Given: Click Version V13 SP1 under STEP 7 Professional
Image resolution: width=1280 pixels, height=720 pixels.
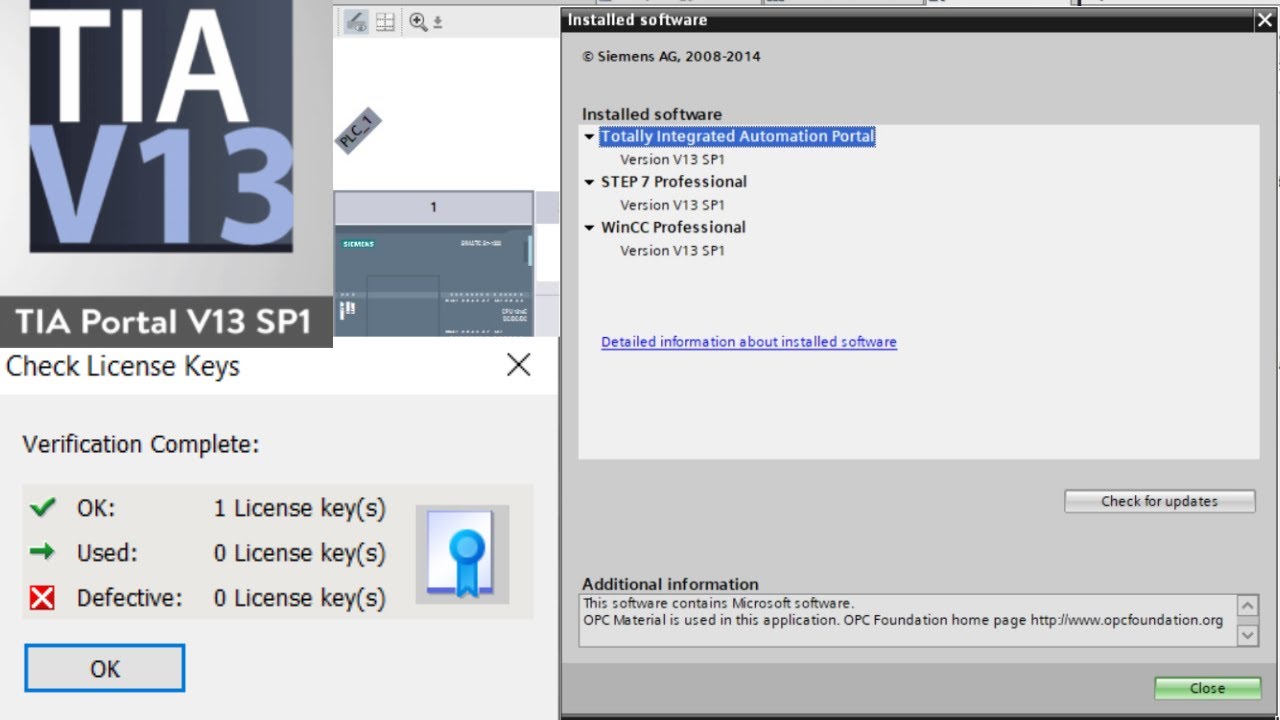Looking at the screenshot, I should pyautogui.click(x=672, y=205).
